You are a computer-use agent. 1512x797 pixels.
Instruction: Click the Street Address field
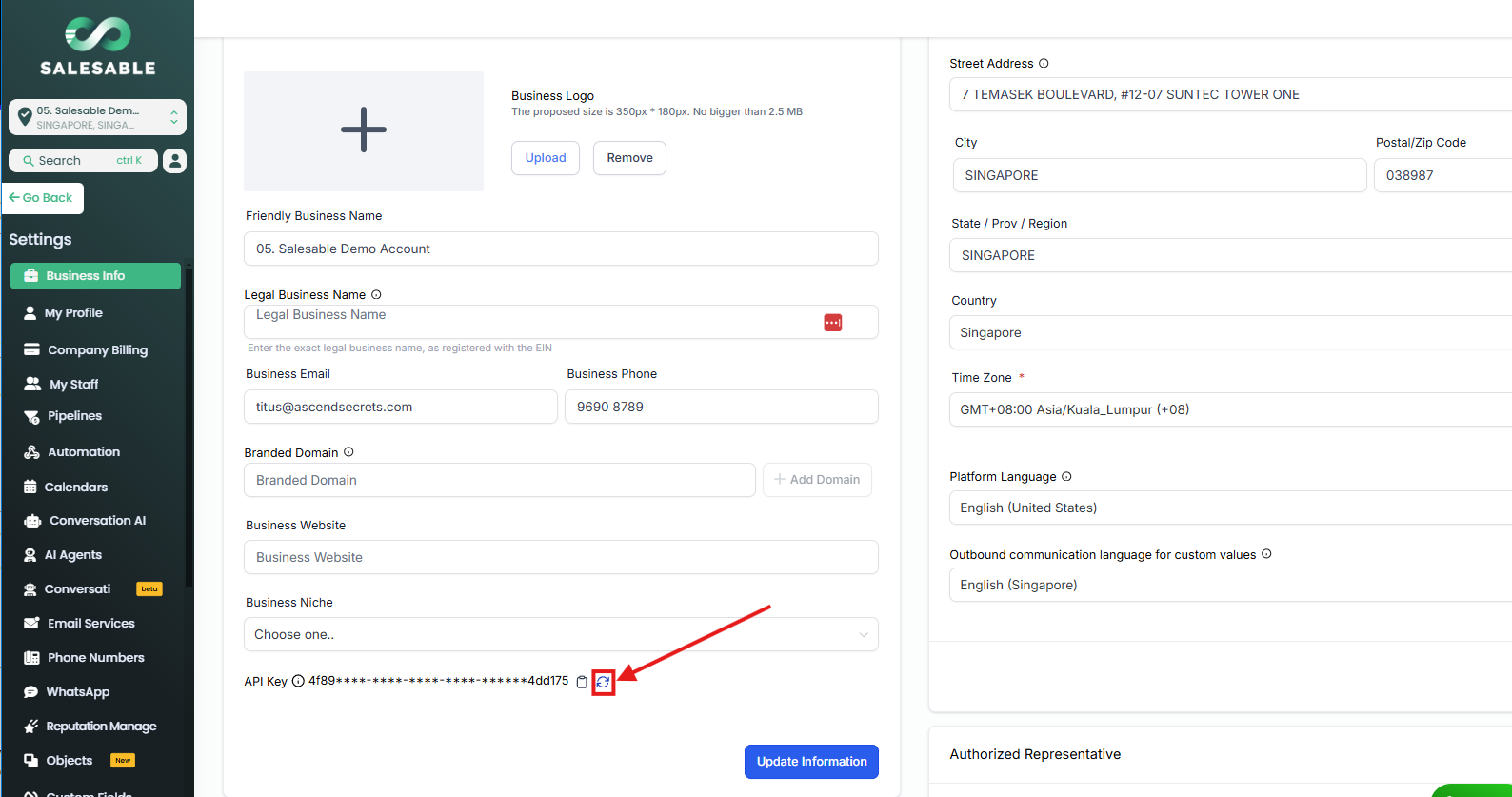tap(1230, 94)
